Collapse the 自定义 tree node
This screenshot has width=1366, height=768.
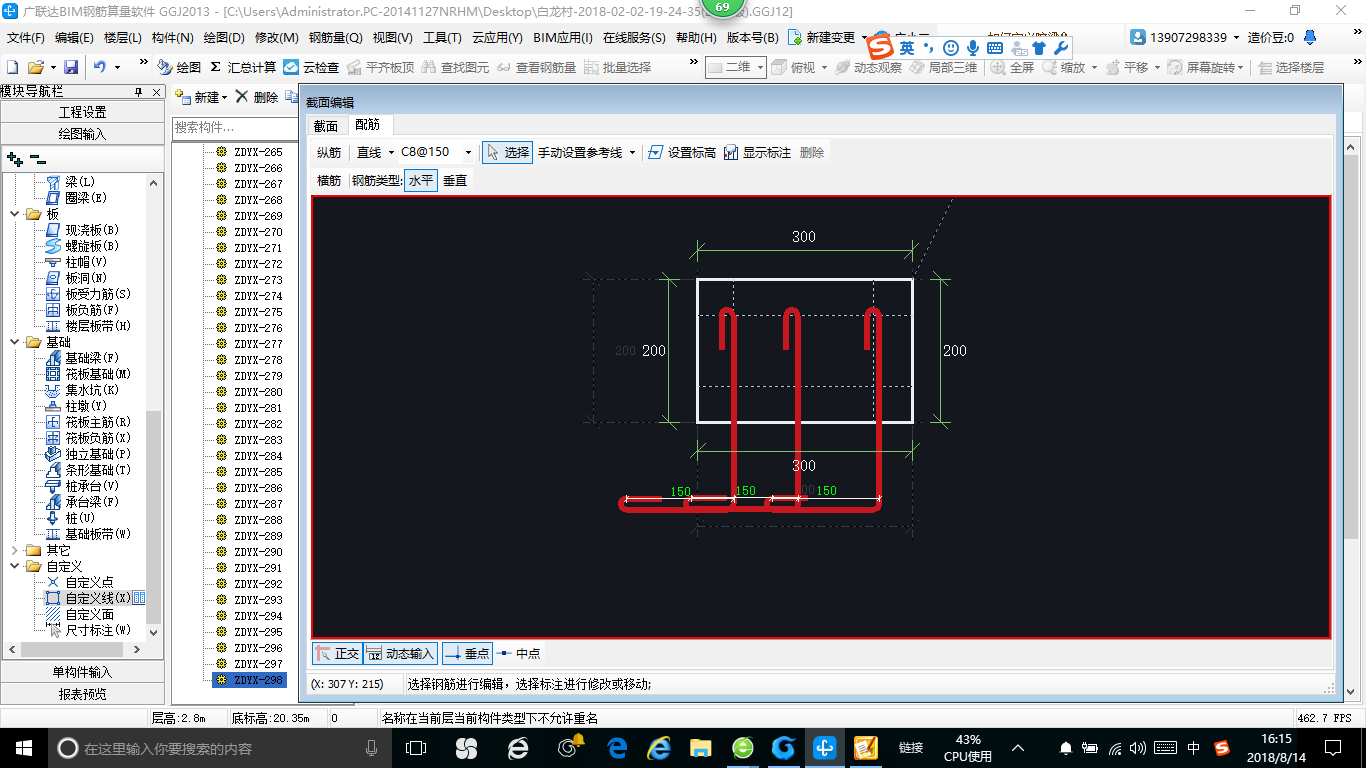[x=14, y=566]
